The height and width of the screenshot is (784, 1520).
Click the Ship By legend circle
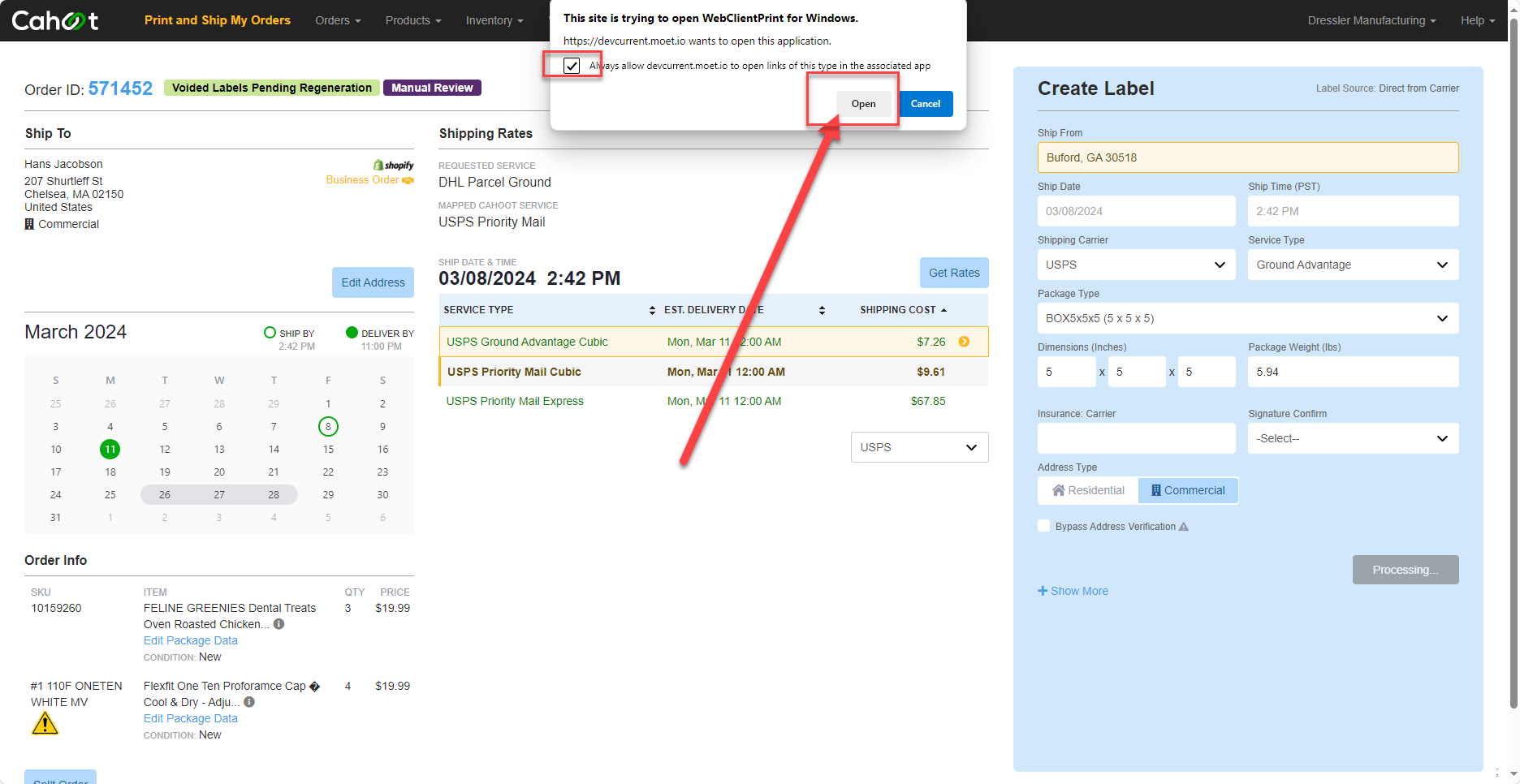270,333
